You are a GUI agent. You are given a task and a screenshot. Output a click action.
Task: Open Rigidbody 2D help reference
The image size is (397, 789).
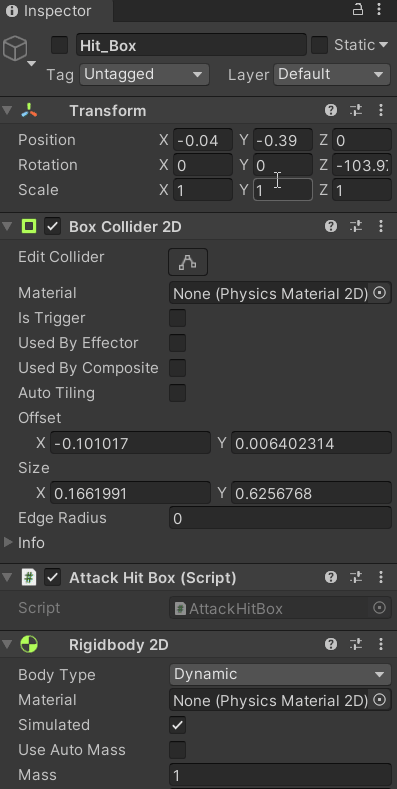coord(331,644)
